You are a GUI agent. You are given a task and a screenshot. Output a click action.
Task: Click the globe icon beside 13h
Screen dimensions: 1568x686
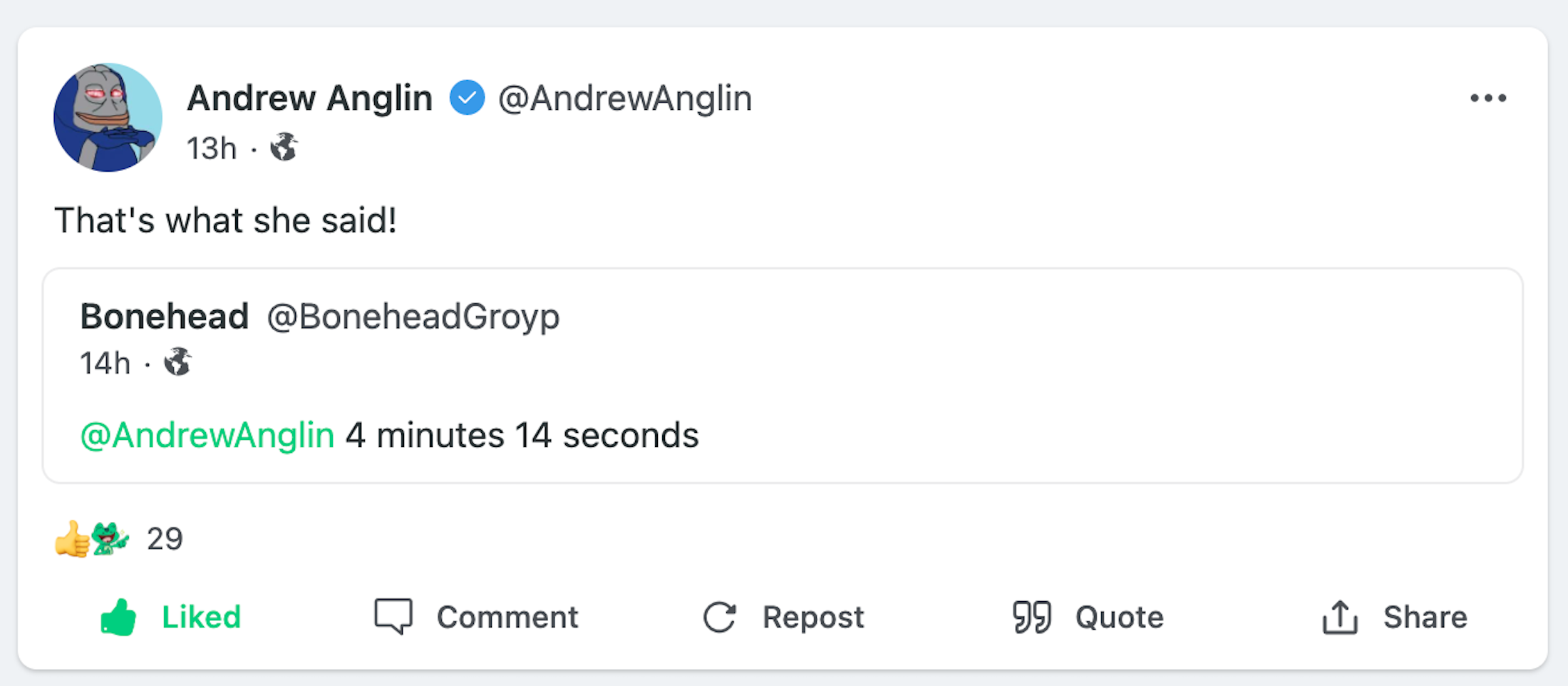[284, 148]
